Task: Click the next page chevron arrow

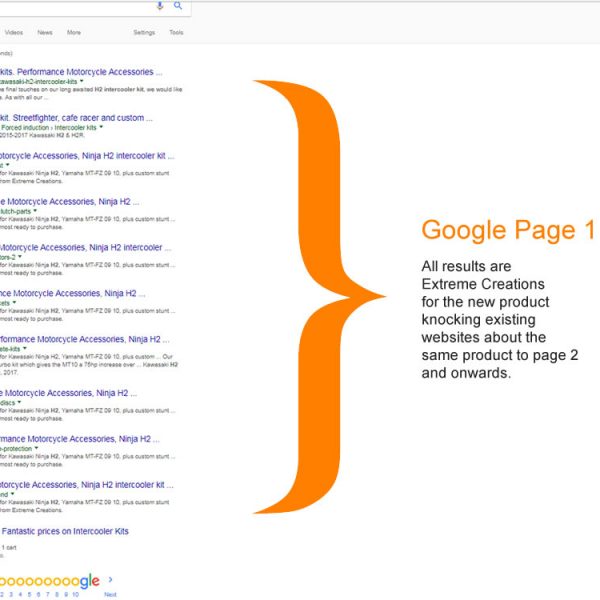Action: click(110, 579)
